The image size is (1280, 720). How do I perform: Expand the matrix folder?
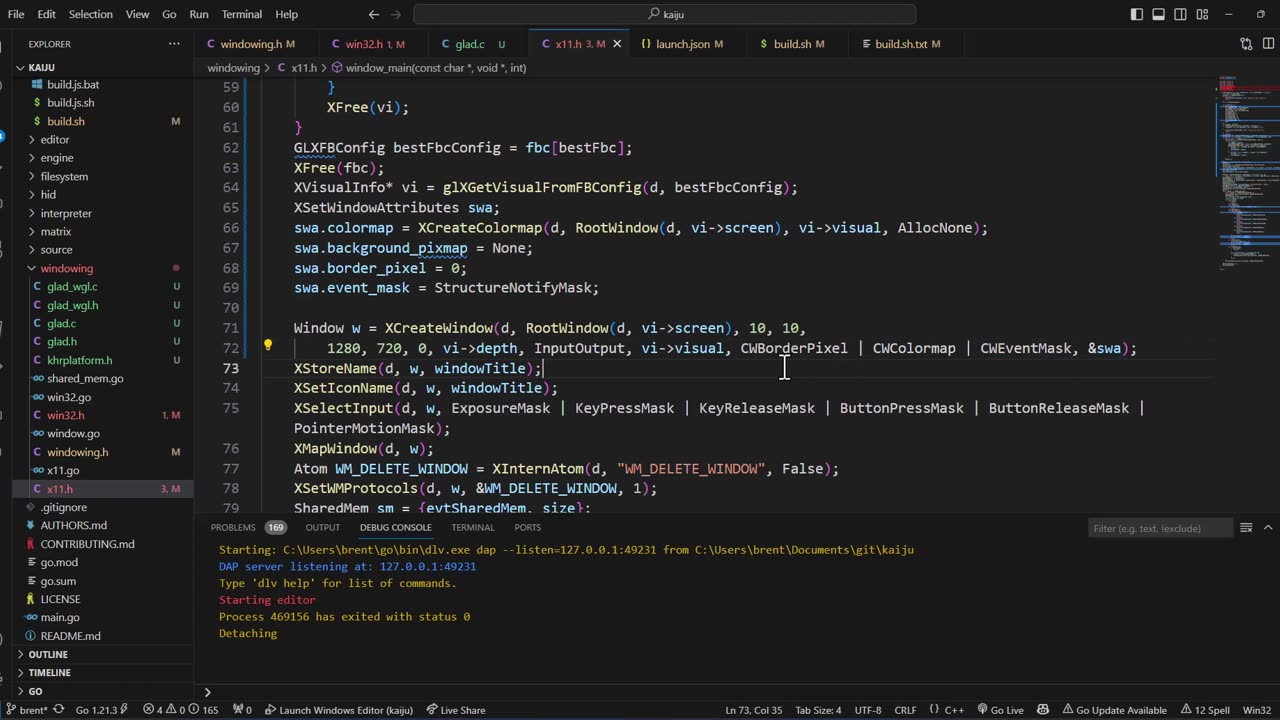56,231
